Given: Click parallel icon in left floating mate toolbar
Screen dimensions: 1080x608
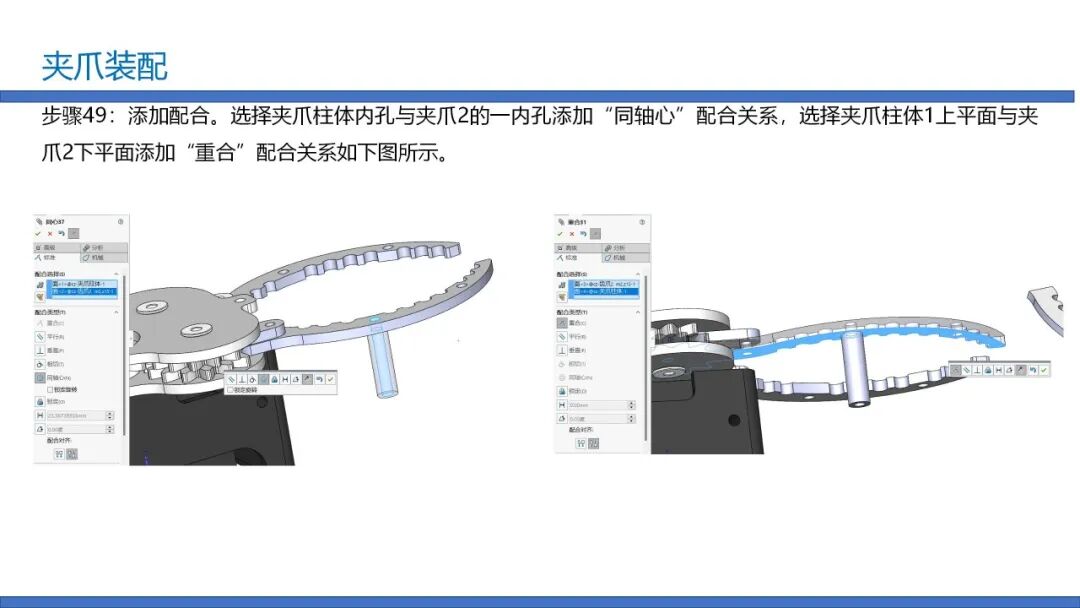Looking at the screenshot, I should (231, 379).
